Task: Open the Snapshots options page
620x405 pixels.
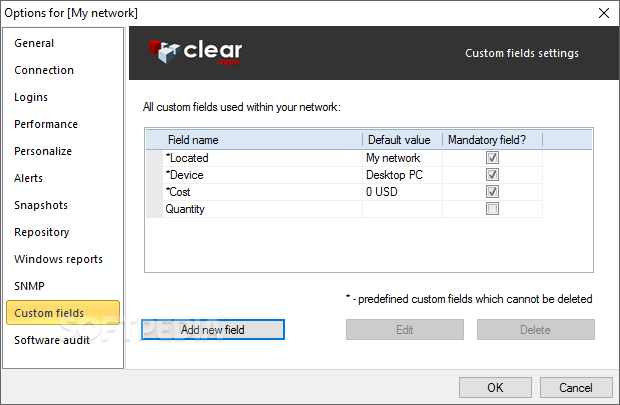Action: point(41,205)
